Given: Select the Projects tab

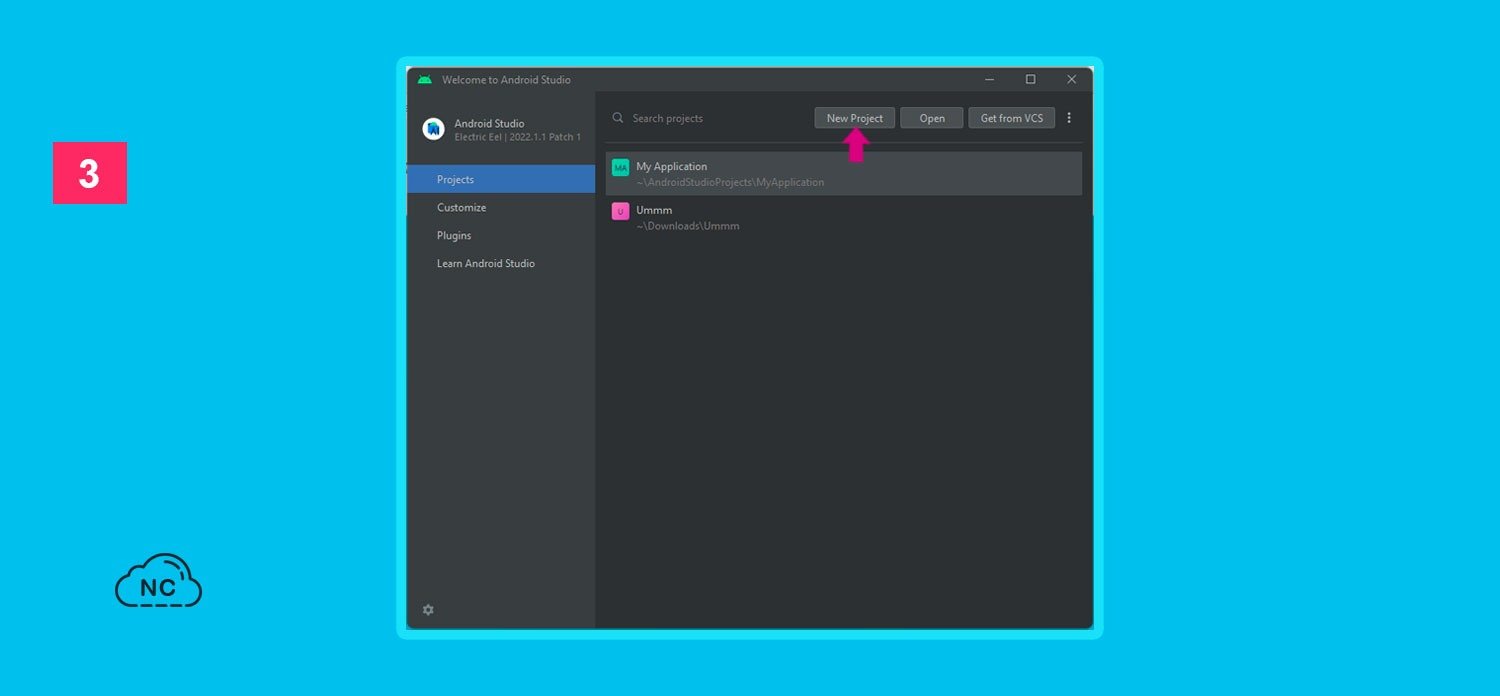Looking at the screenshot, I should pyautogui.click(x=501, y=179).
